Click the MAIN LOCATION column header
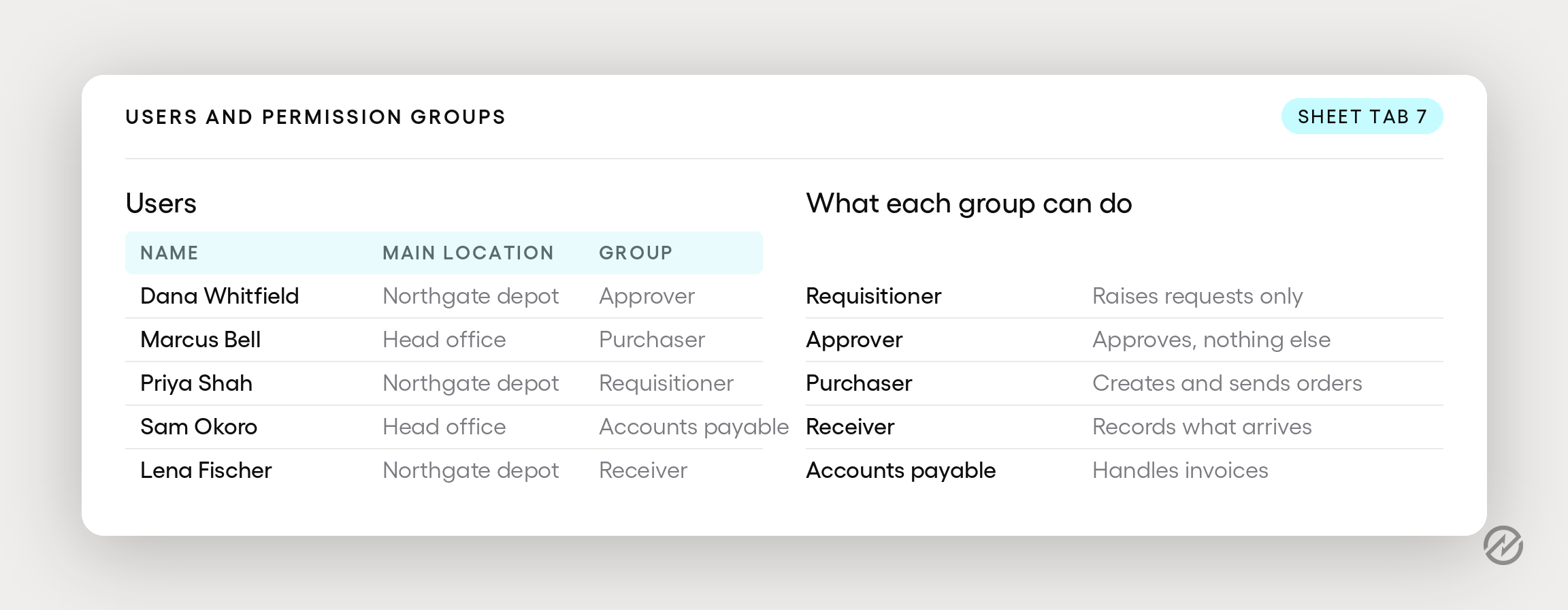Image resolution: width=1568 pixels, height=610 pixels. tap(468, 253)
